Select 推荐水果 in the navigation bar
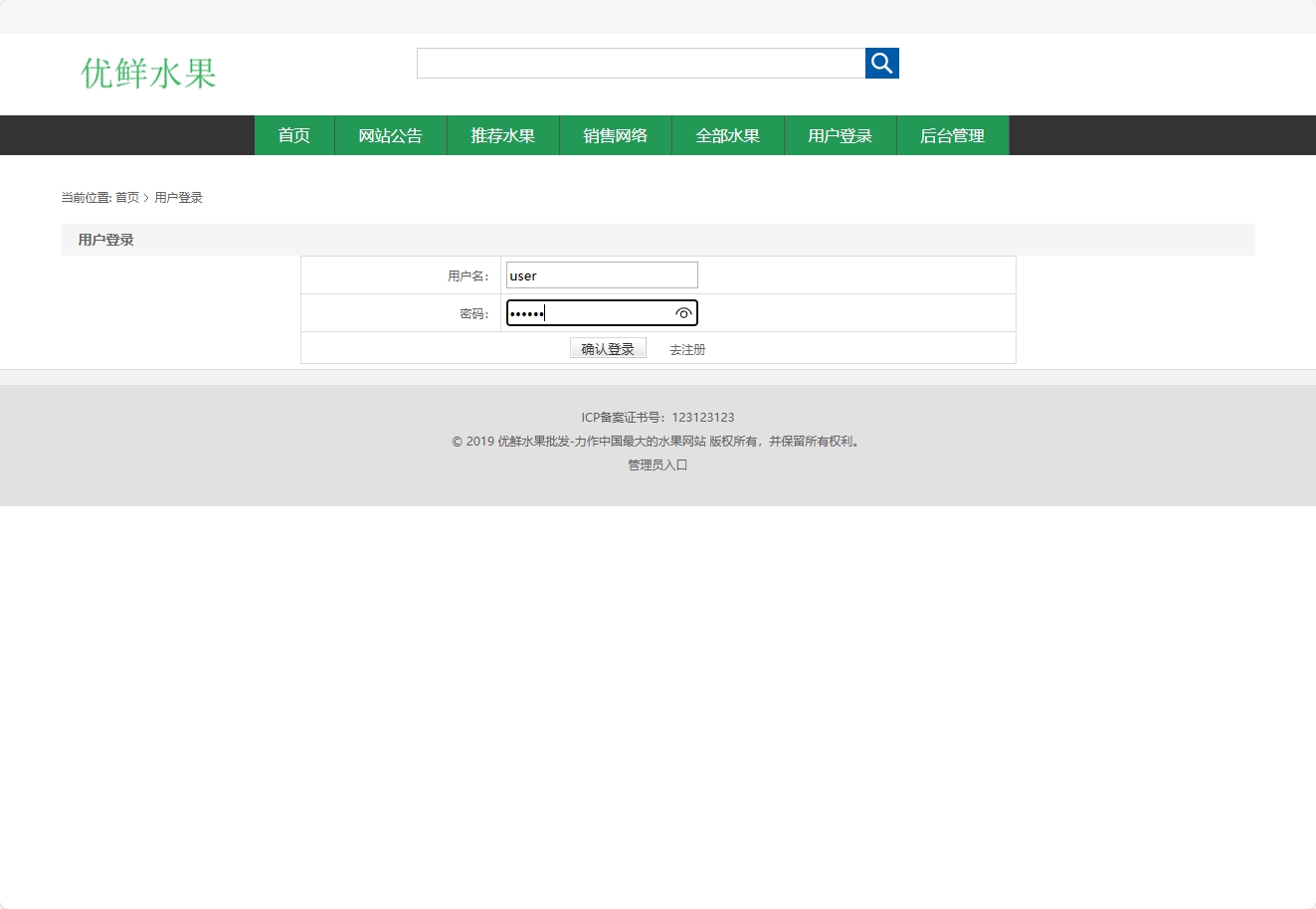The height and width of the screenshot is (909, 1316). click(x=502, y=135)
